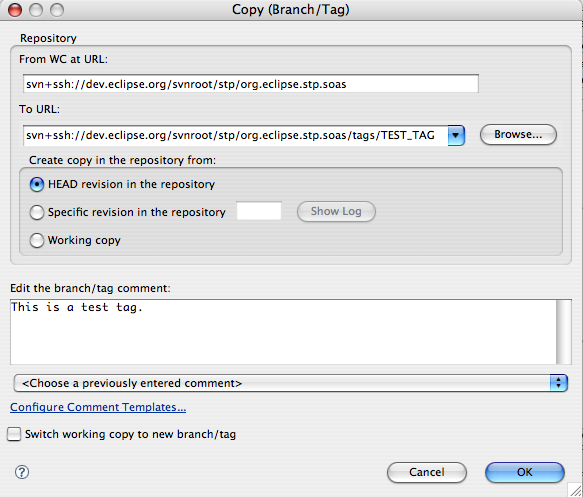Click into the To URL text field
Viewport: 583px width, 497px height.
click(235, 136)
